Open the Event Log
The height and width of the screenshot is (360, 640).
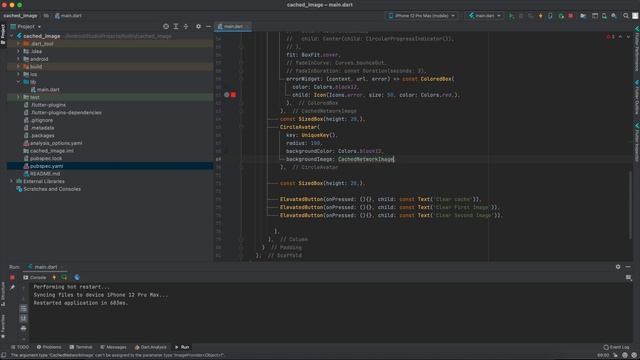[616, 347]
